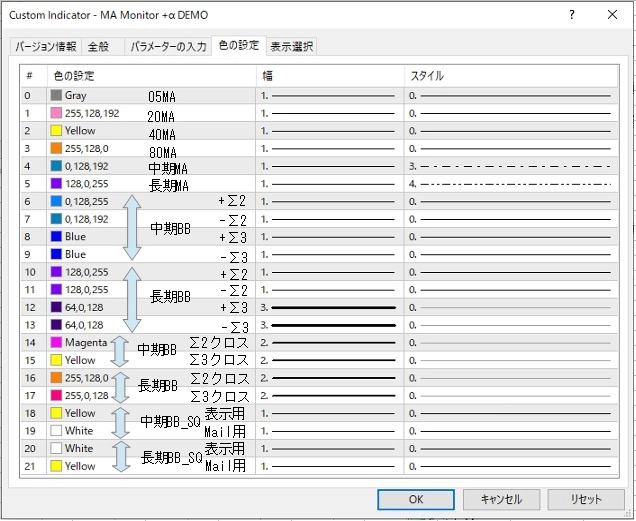This screenshot has width=636, height=521.
Task: Open the 全般 tab
Action: [99, 46]
